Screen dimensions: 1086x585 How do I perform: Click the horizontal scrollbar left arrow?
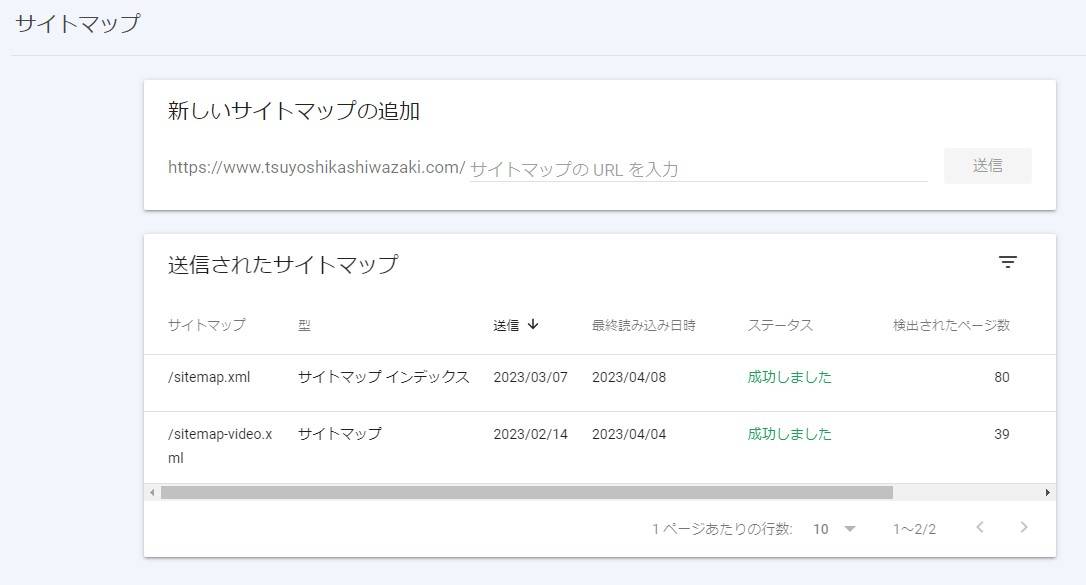coord(152,493)
